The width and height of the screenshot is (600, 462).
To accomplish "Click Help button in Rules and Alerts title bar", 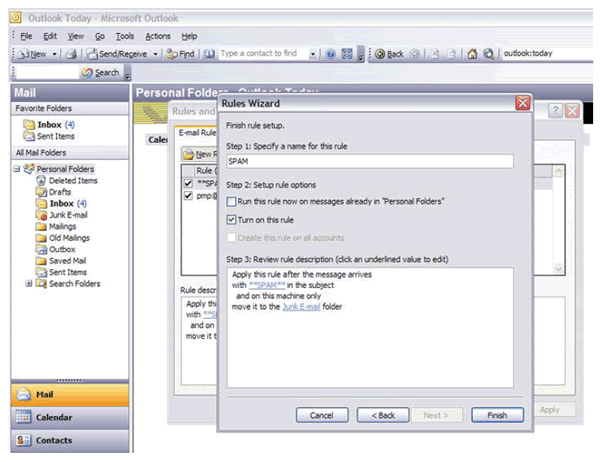I will pyautogui.click(x=556, y=111).
